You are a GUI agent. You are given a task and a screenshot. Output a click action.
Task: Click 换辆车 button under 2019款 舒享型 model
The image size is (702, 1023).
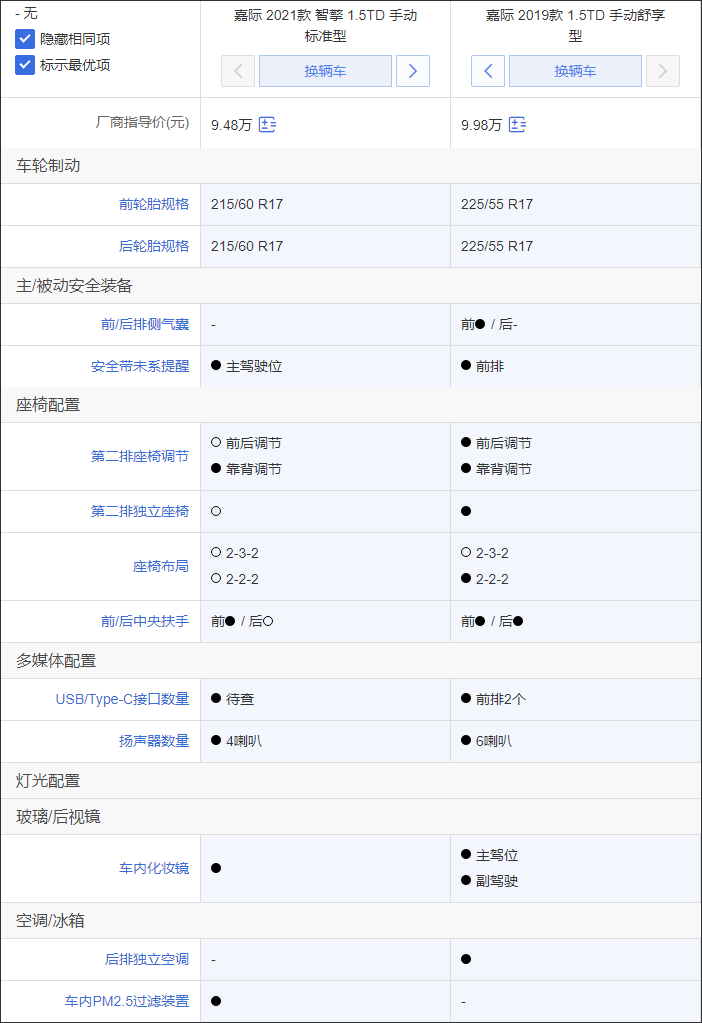(x=575, y=71)
